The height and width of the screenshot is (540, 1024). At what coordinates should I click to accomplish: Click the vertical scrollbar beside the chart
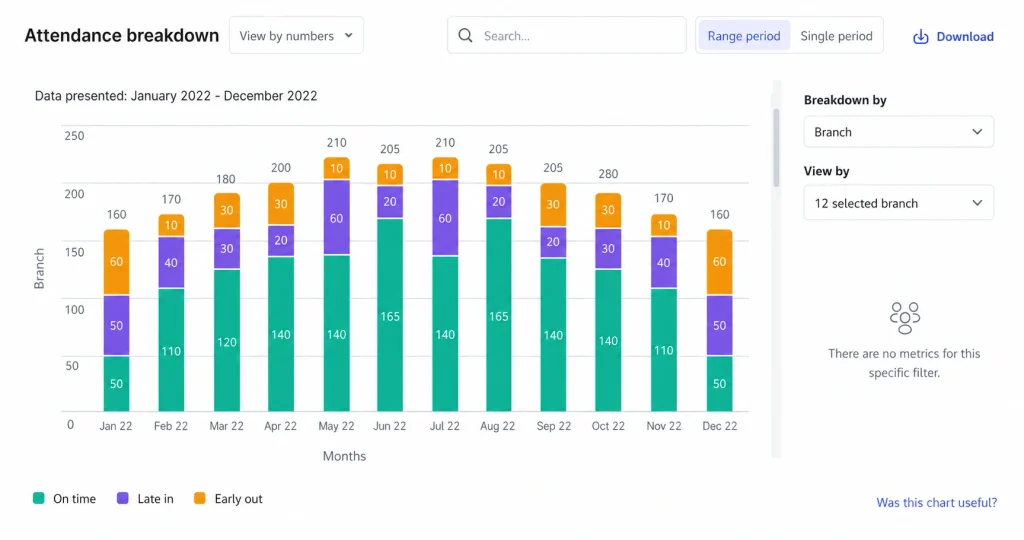pyautogui.click(x=776, y=148)
